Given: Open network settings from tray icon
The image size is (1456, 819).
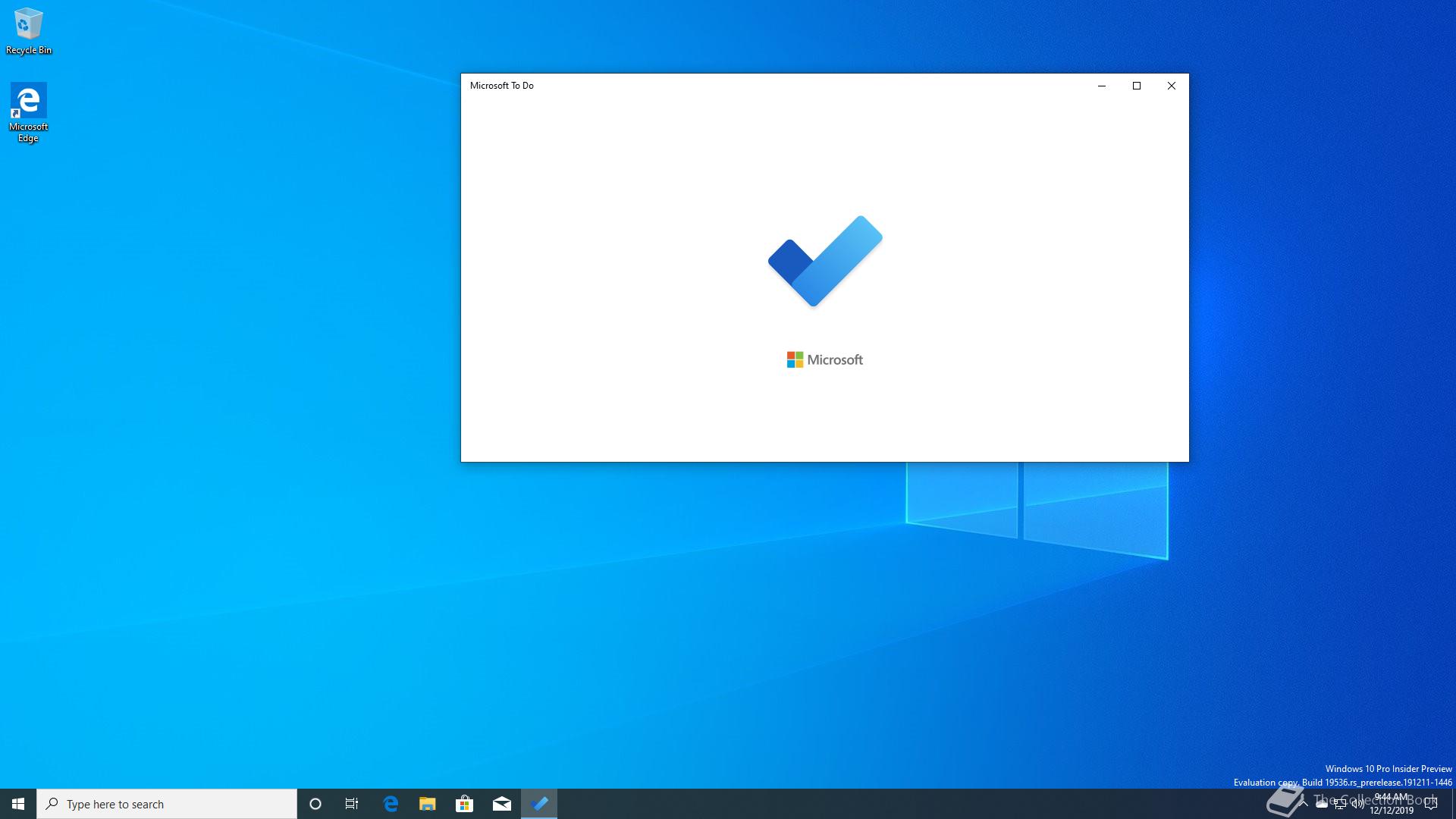Looking at the screenshot, I should (1340, 805).
